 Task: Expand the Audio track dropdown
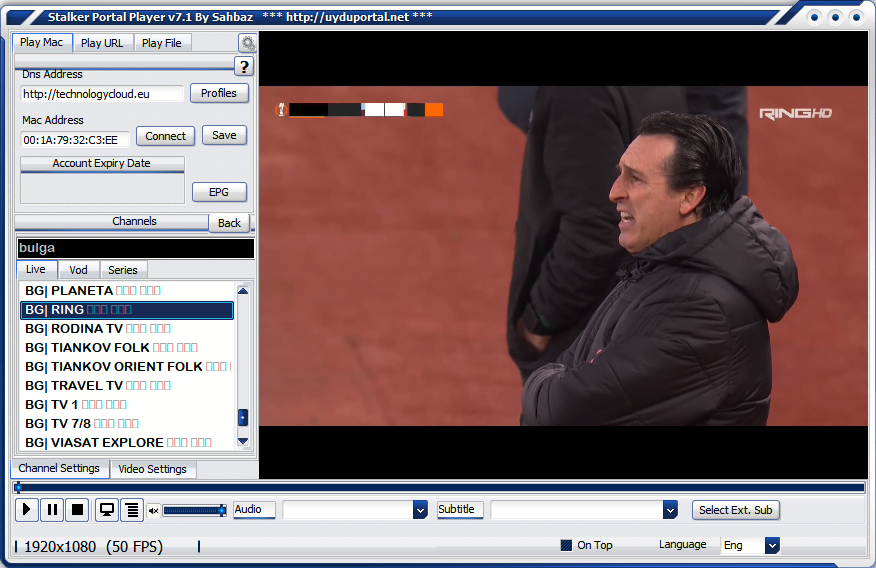click(420, 509)
